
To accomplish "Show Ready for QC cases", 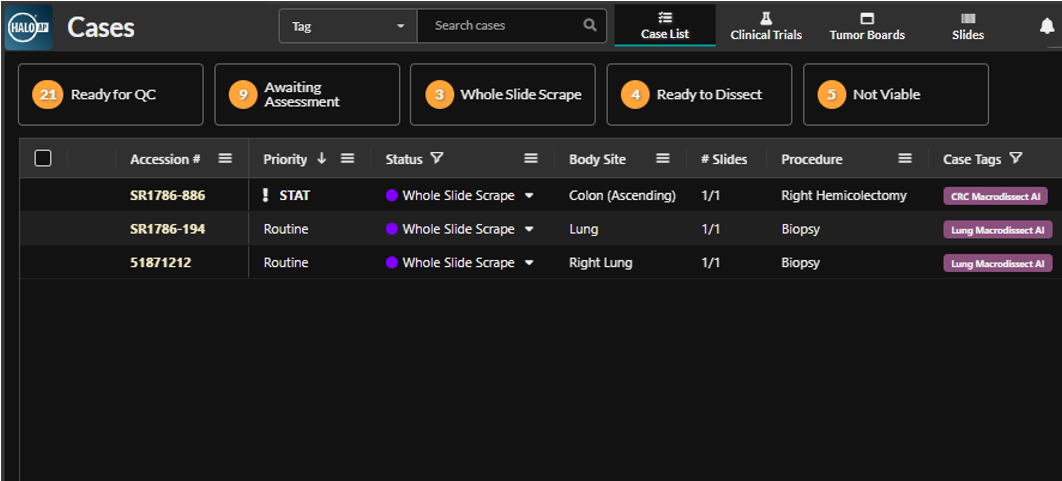I will (x=110, y=95).
